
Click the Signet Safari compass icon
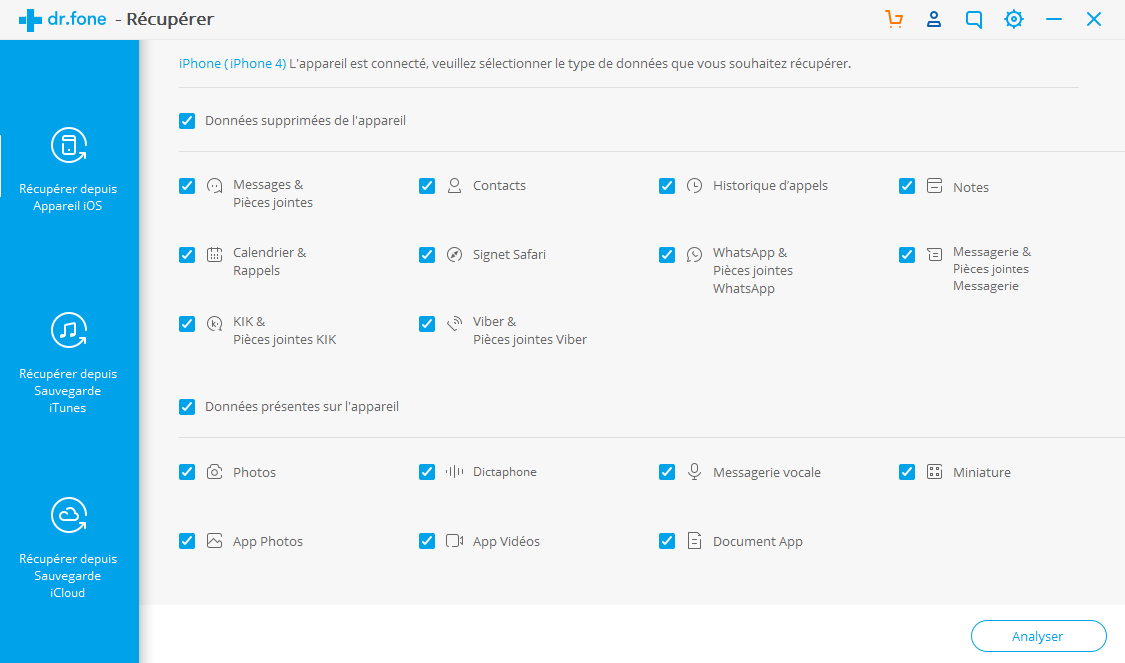(x=454, y=255)
